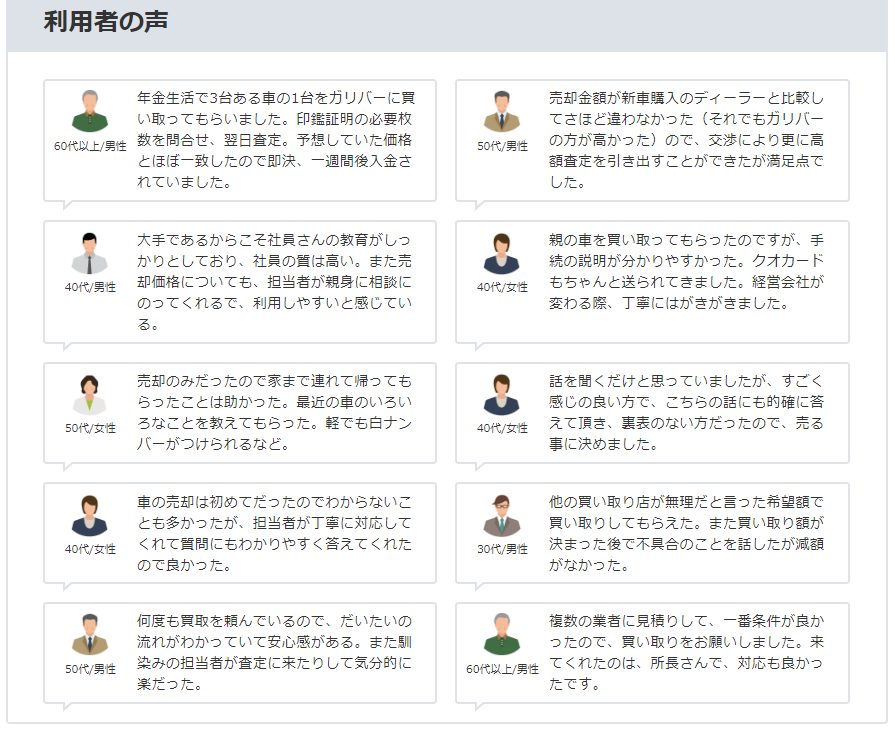Viewport: 895px width, 729px height.
Task: Click the 50代/女性 label
Action: pyautogui.click(x=90, y=428)
